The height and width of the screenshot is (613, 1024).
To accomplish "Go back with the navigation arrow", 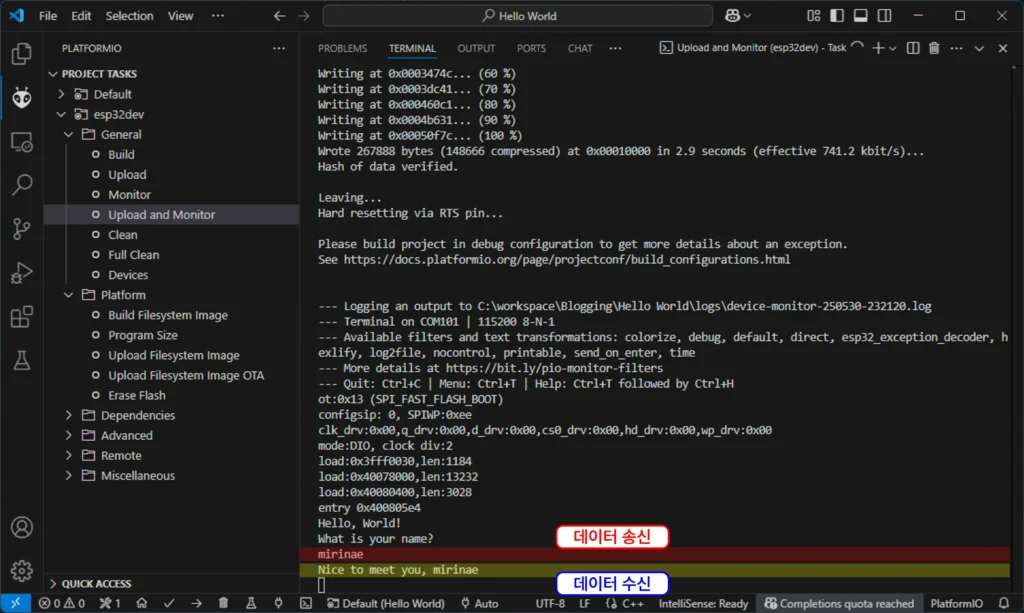I will [280, 16].
